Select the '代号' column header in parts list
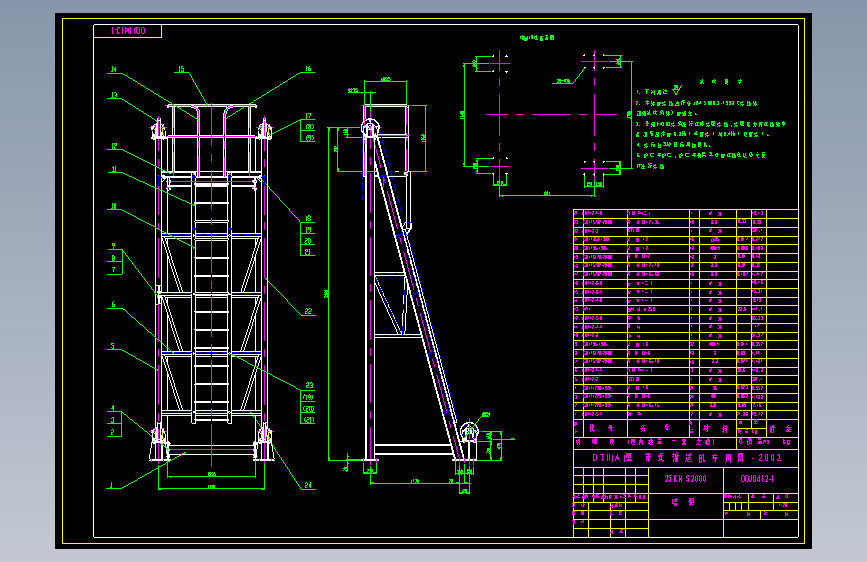 coord(600,428)
